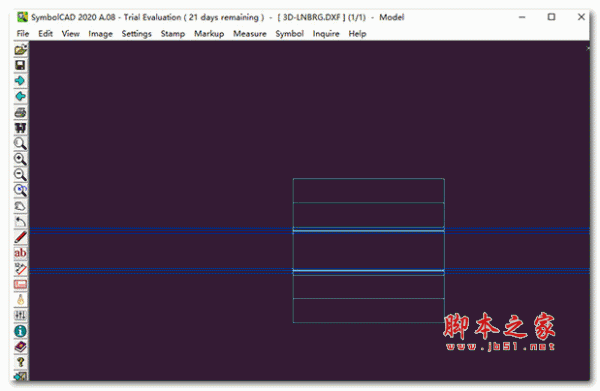Click the printer icon
Image resolution: width=600 pixels, height=391 pixels.
(x=21, y=112)
